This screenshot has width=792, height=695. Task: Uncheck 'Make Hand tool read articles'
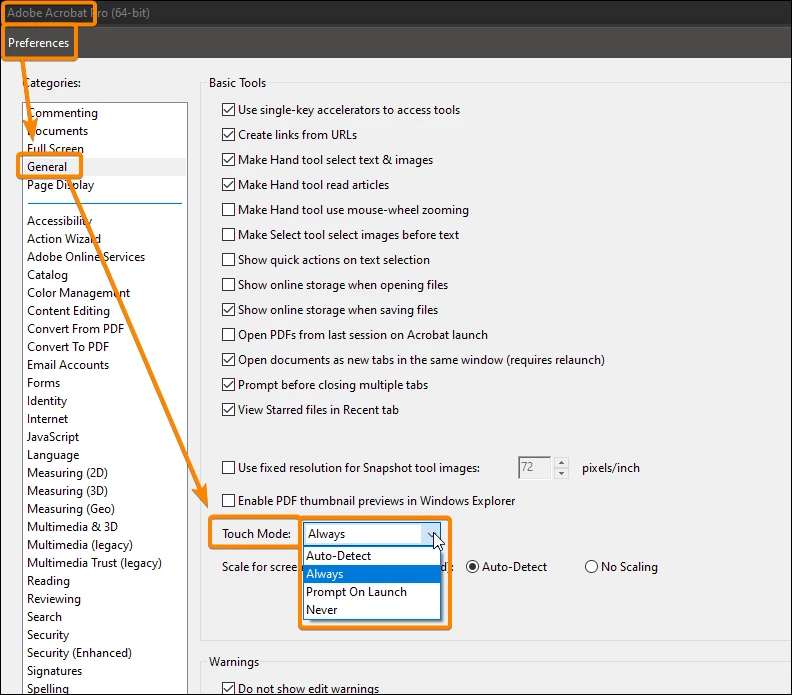[x=228, y=184]
